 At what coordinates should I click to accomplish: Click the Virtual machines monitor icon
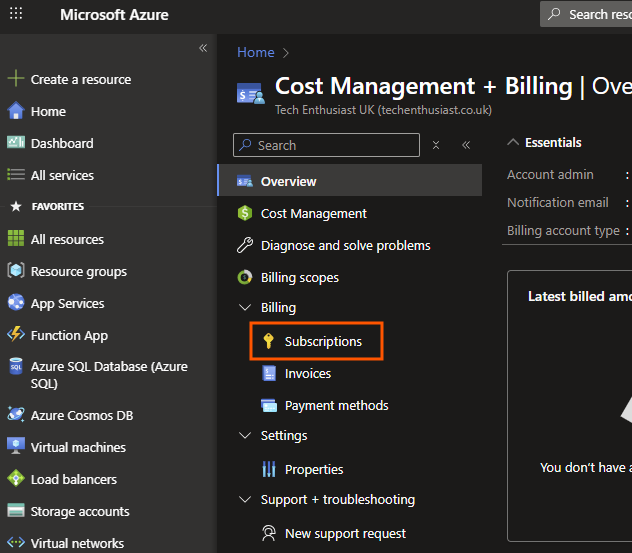tap(16, 446)
